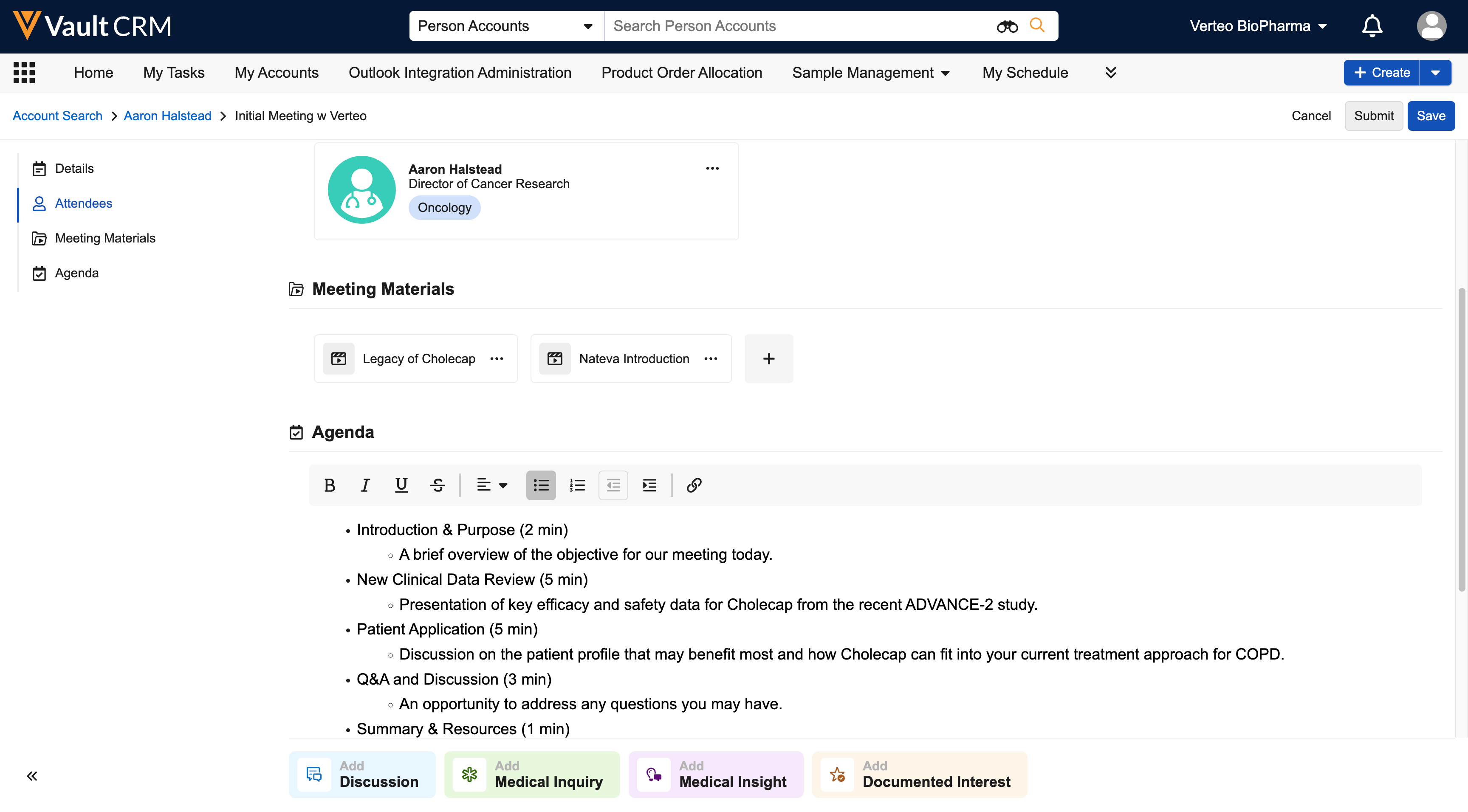This screenshot has height=812, width=1468.
Task: Increase indent in agenda editor
Action: [x=649, y=485]
